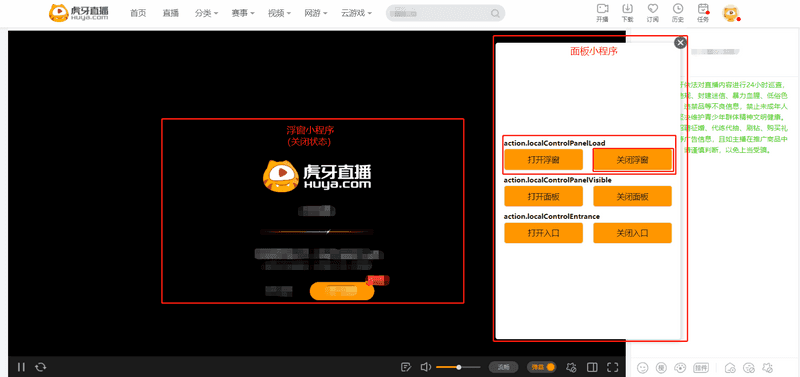This screenshot has height=377, width=800.
Task: Click the action.localControlPanelVisible label
Action: point(557,180)
